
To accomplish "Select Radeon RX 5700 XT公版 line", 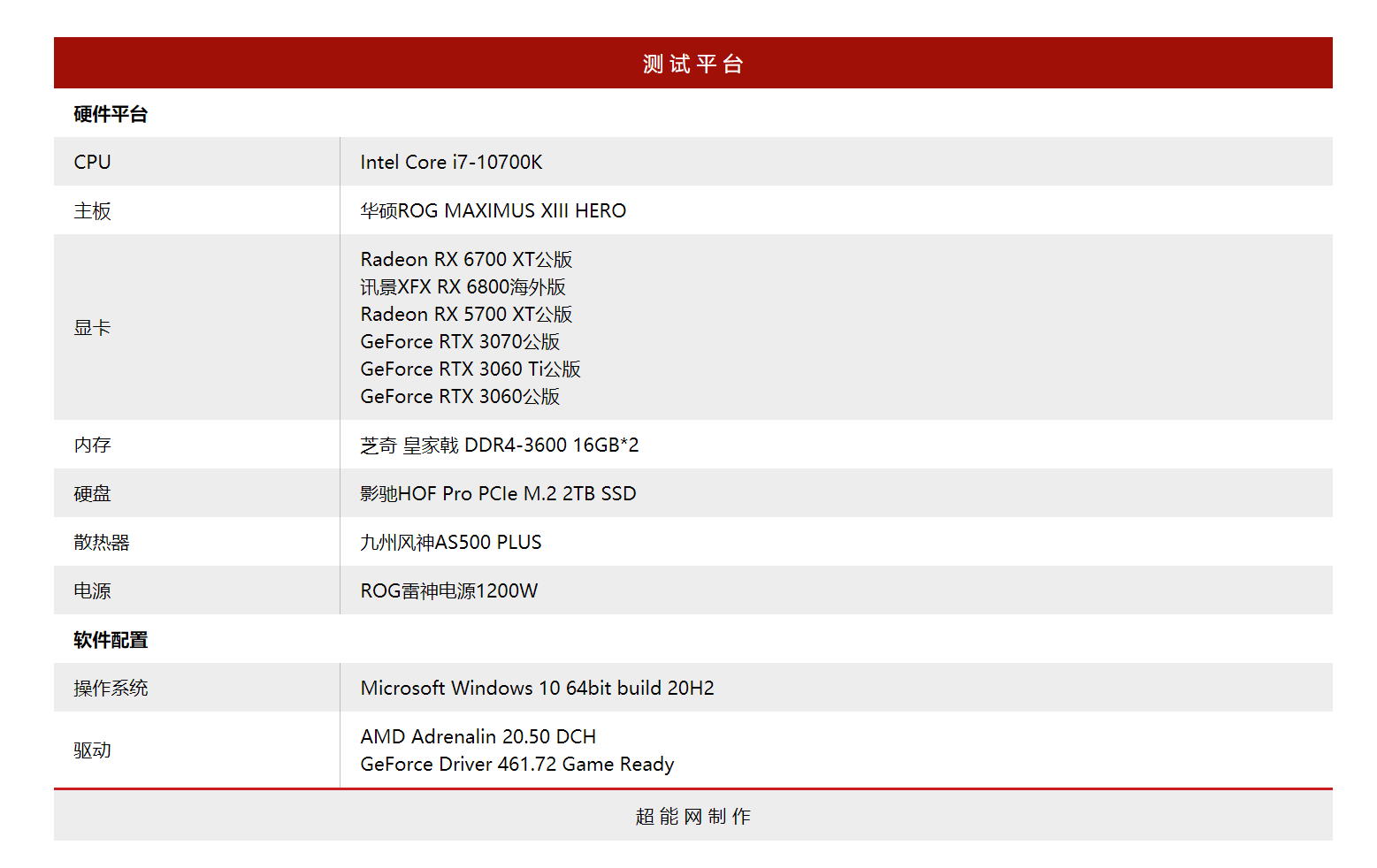I will (466, 314).
